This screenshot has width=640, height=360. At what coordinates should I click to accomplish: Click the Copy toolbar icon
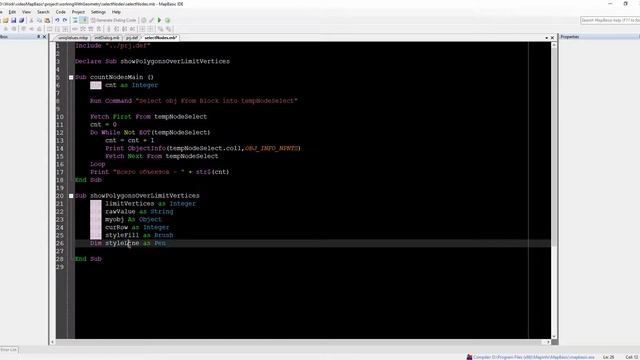[x=39, y=20]
